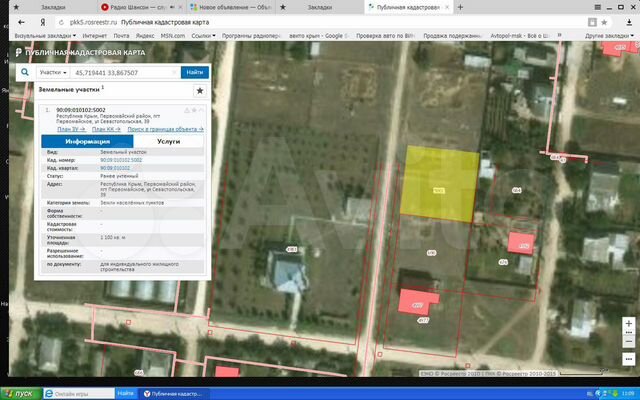Zoom out the map with minus button
The width and height of the screenshot is (640, 400).
[x=629, y=341]
